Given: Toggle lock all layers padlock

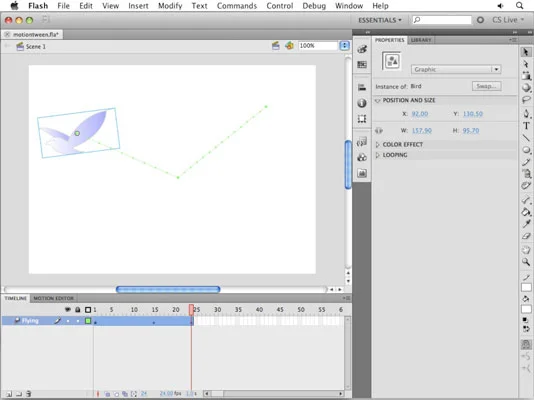Looking at the screenshot, I should 78,309.
